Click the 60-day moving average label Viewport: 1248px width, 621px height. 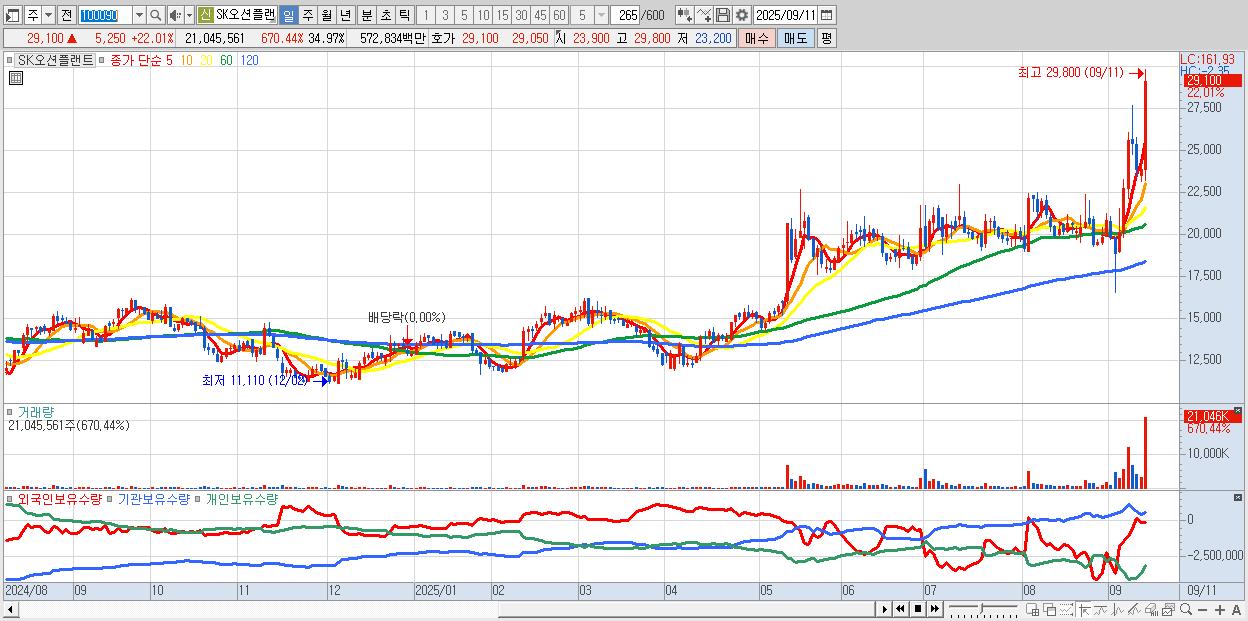227,60
